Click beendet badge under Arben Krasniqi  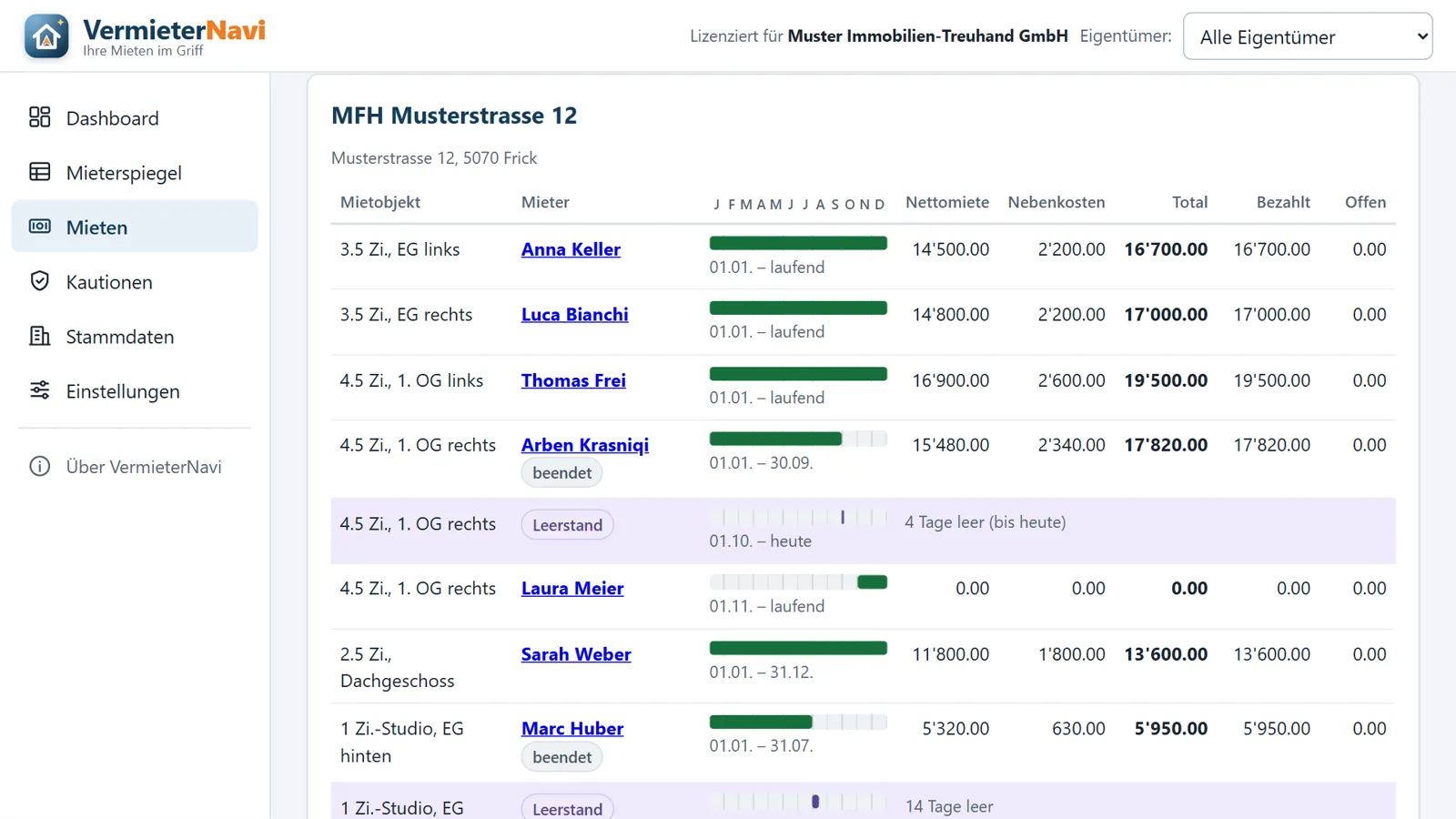click(x=561, y=473)
